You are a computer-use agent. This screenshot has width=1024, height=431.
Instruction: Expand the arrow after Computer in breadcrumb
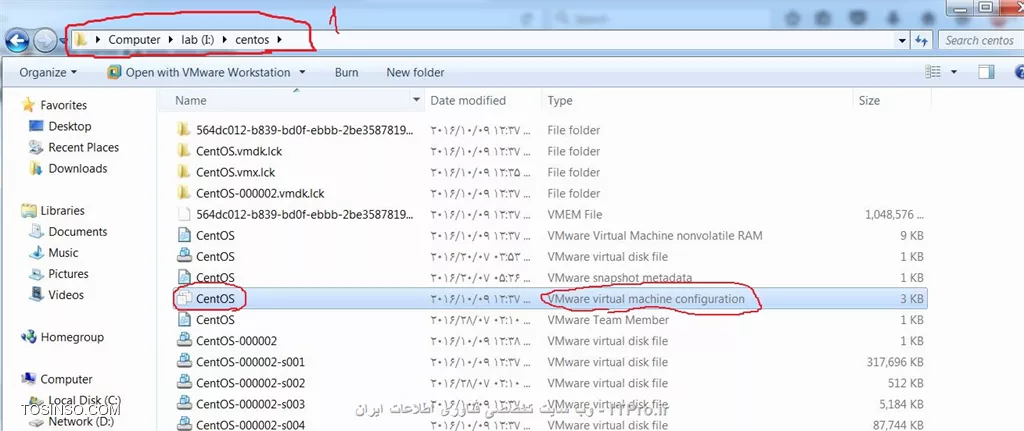point(171,40)
